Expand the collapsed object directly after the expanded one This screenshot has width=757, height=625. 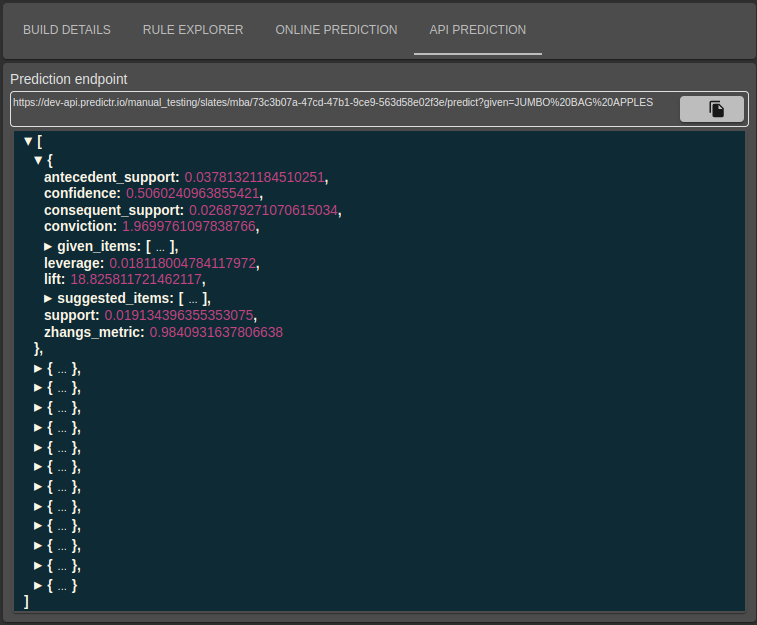[38, 369]
